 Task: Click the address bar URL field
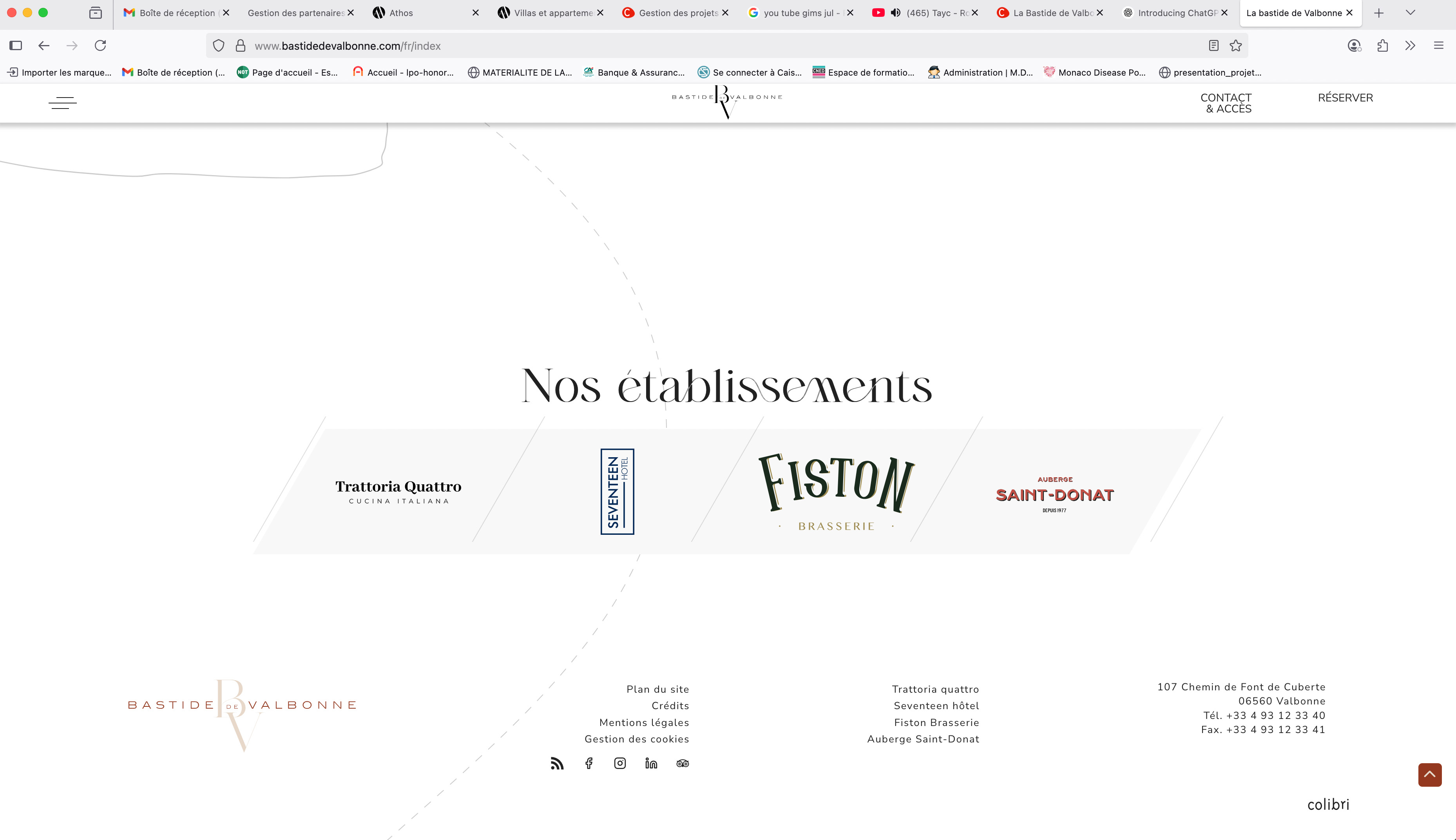[727, 45]
